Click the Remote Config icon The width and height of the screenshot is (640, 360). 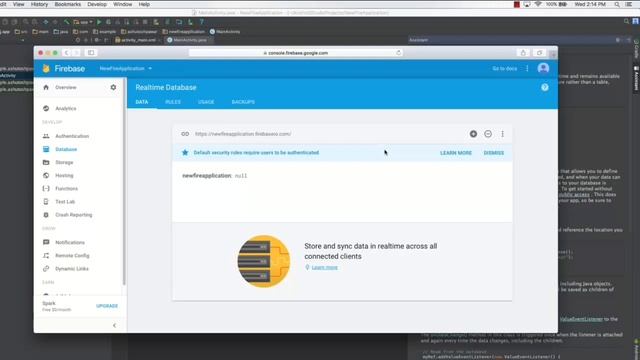coord(46,256)
